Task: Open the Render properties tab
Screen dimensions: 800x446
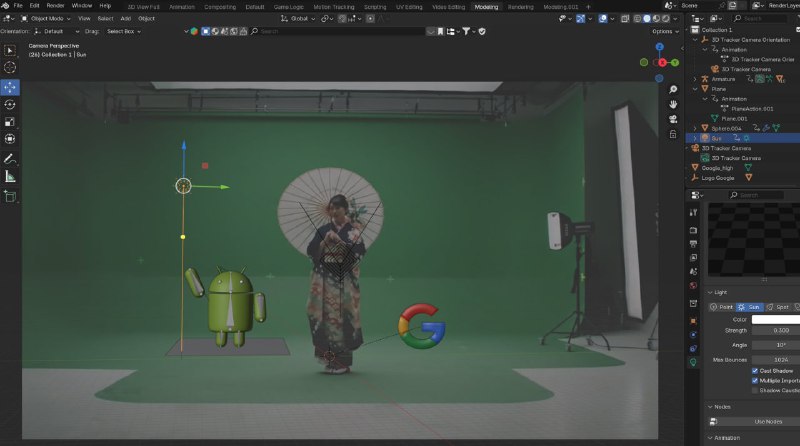Action: (x=693, y=231)
